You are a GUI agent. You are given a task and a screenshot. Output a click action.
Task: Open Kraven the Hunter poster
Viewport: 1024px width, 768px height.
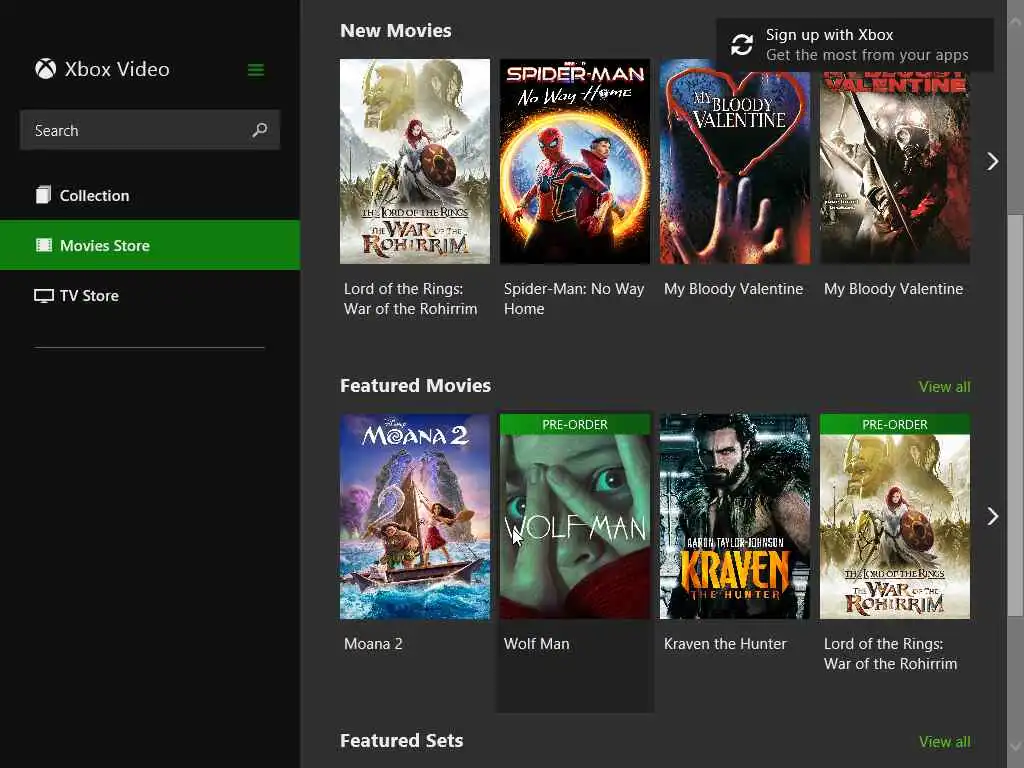735,517
